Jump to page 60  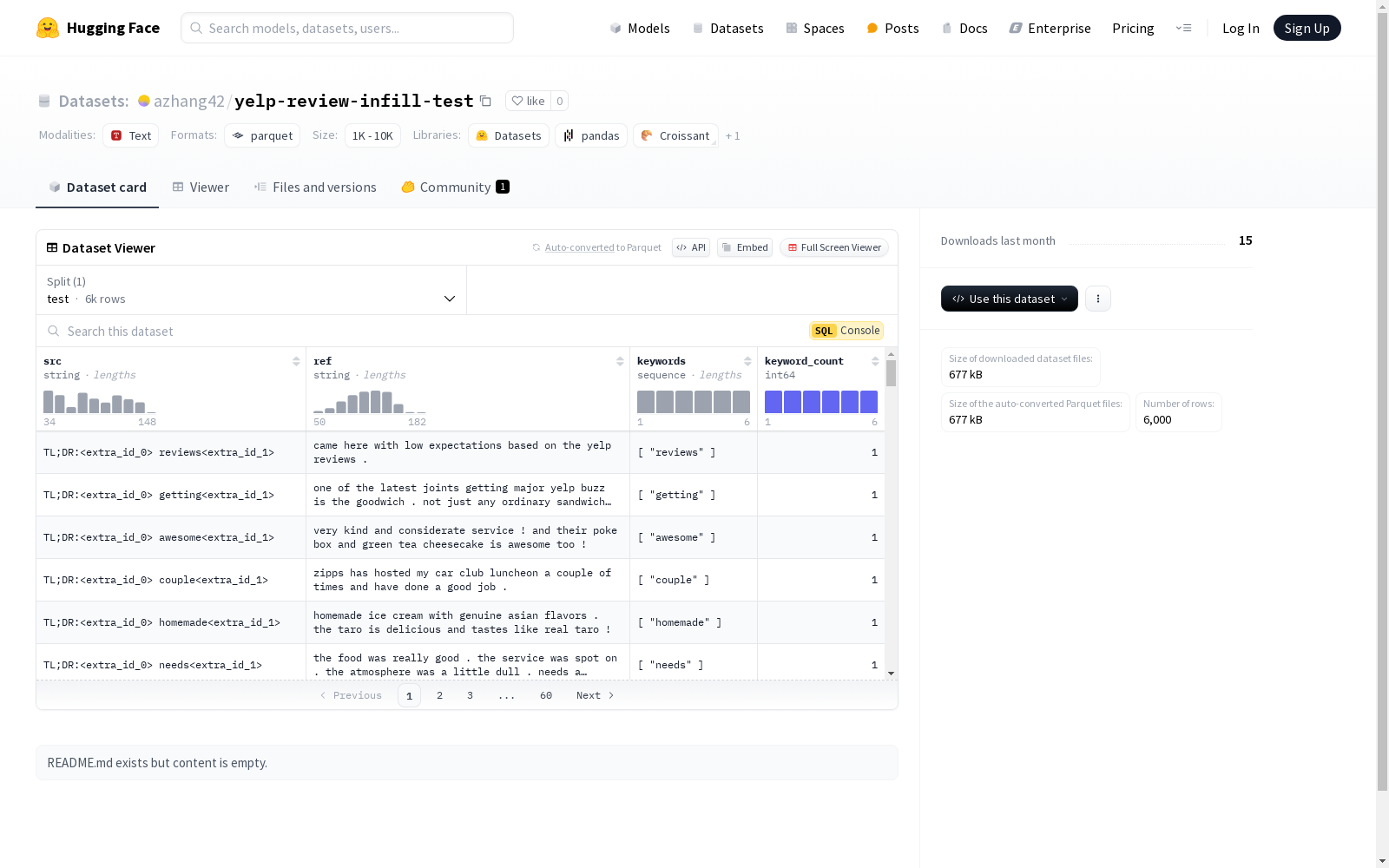(x=546, y=695)
